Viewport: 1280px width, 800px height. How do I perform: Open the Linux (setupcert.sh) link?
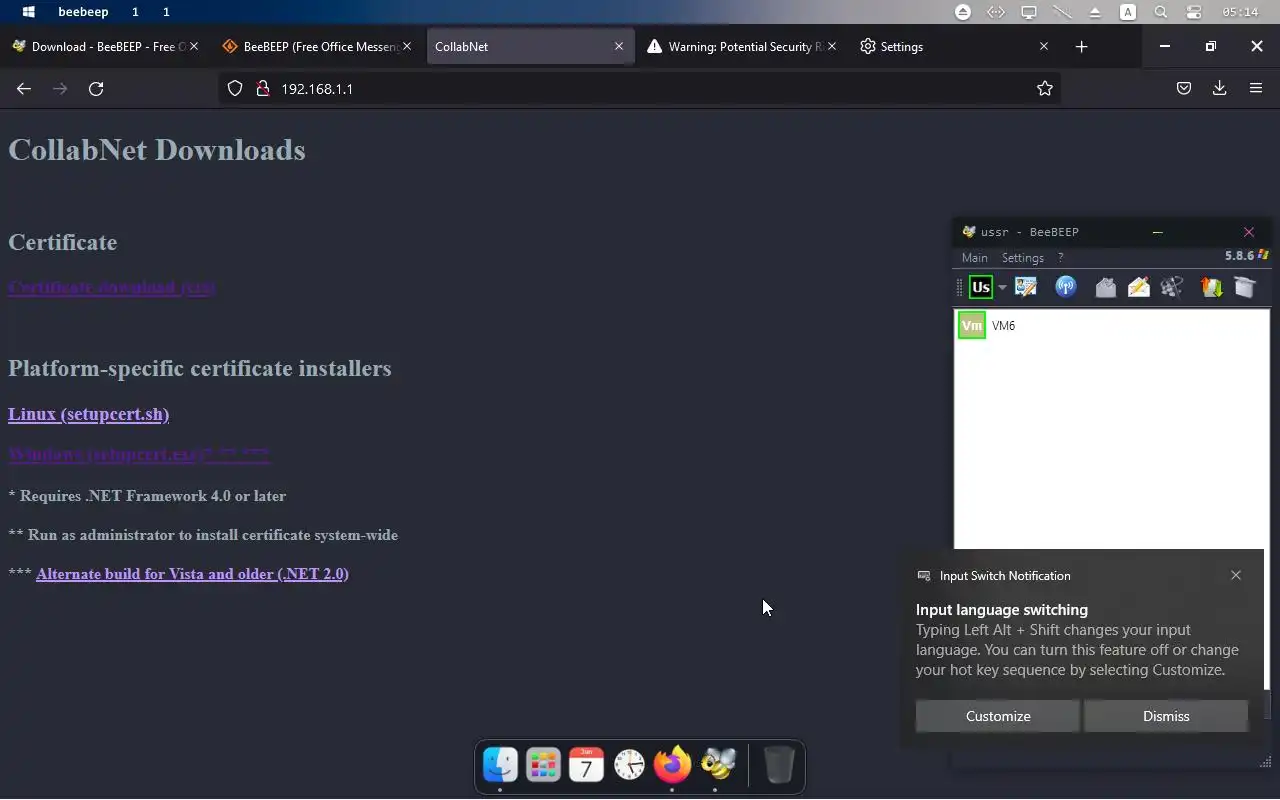88,414
